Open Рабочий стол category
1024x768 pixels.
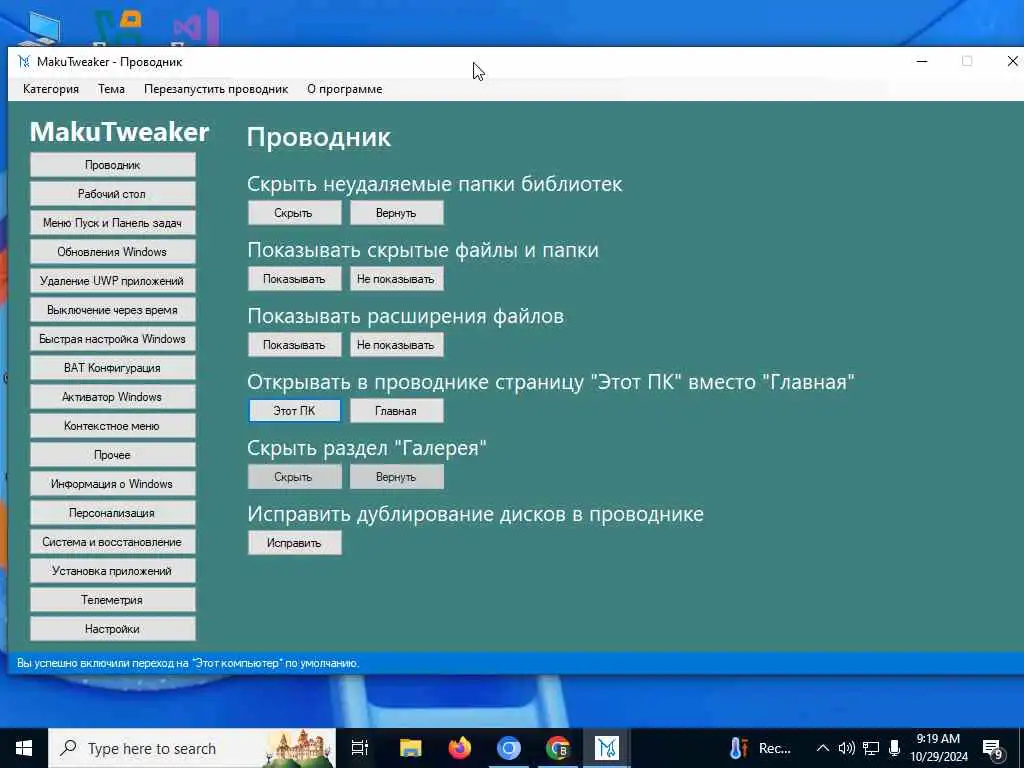pyautogui.click(x=112, y=194)
